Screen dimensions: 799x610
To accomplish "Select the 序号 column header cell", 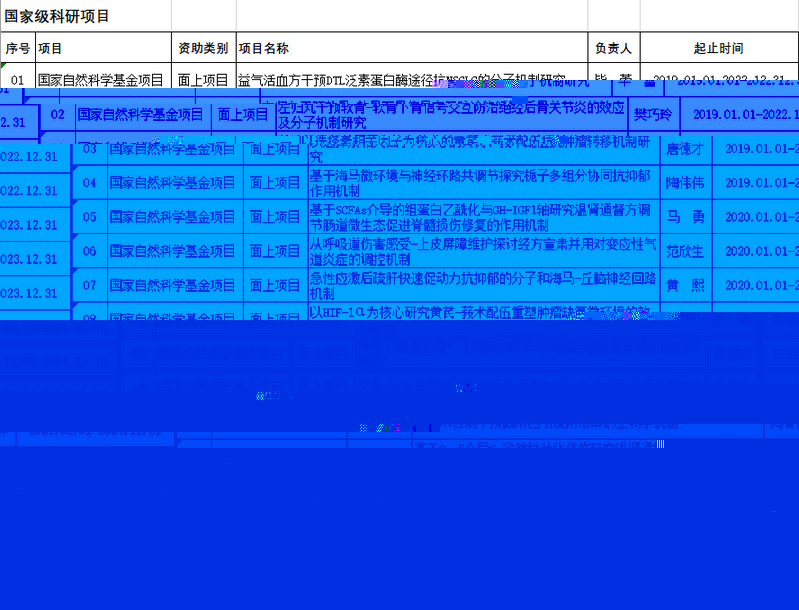I will 17,48.
